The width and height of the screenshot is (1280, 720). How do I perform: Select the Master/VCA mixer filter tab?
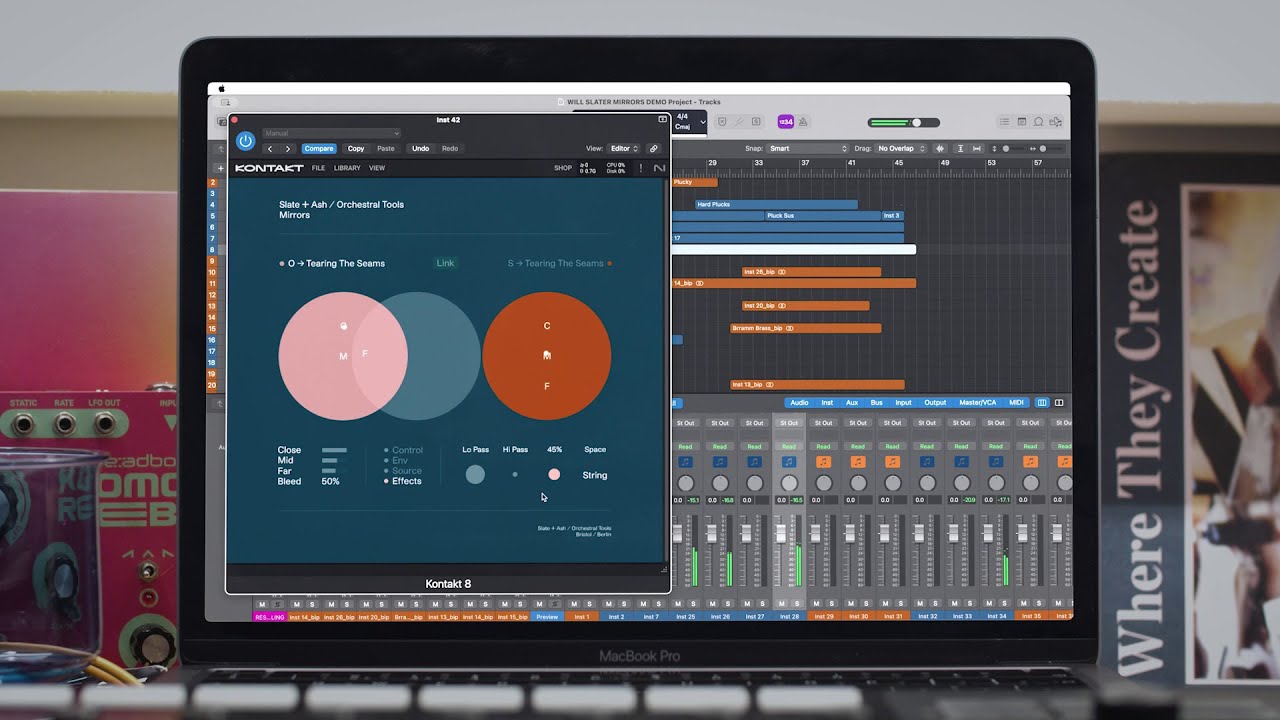[x=976, y=403]
